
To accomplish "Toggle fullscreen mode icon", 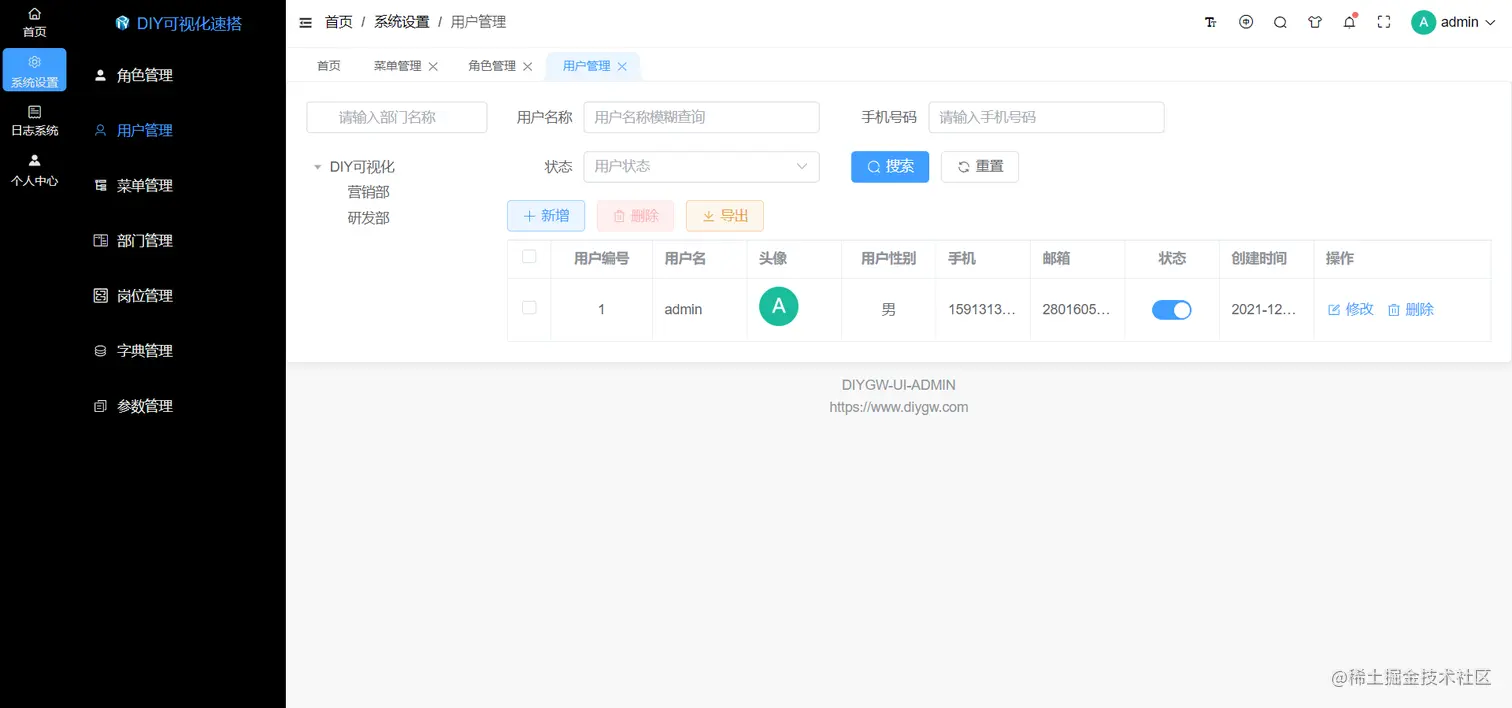I will pyautogui.click(x=1384, y=22).
